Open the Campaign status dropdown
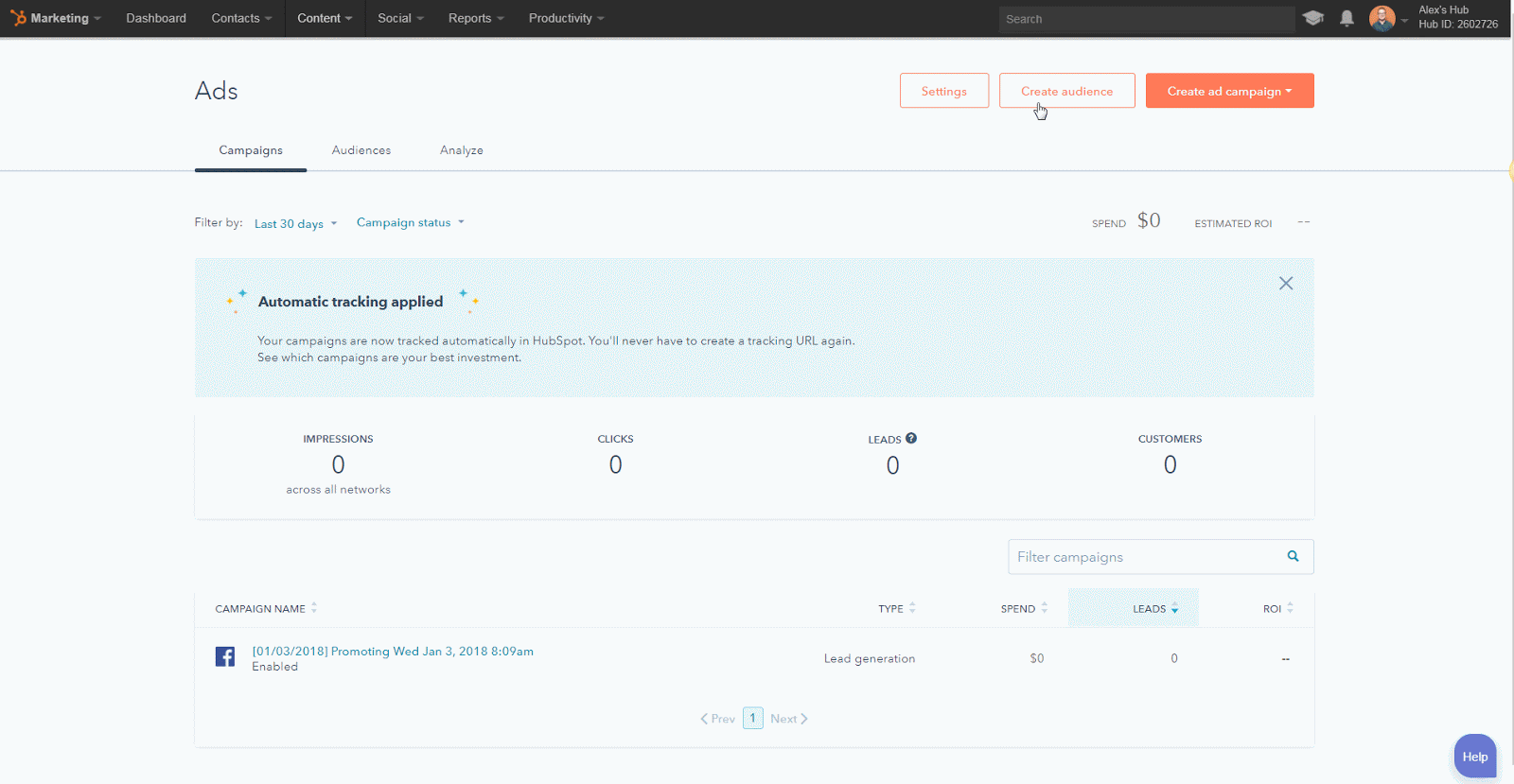1514x784 pixels. (410, 223)
